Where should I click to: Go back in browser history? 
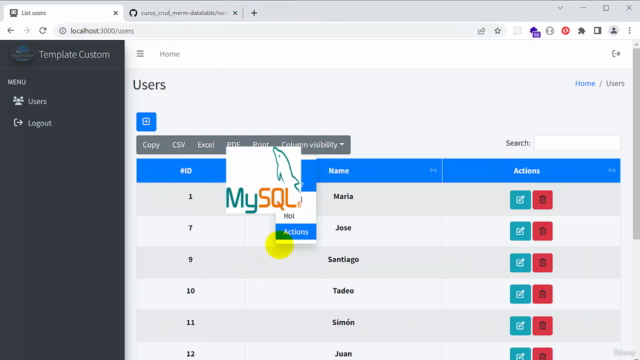[11, 31]
